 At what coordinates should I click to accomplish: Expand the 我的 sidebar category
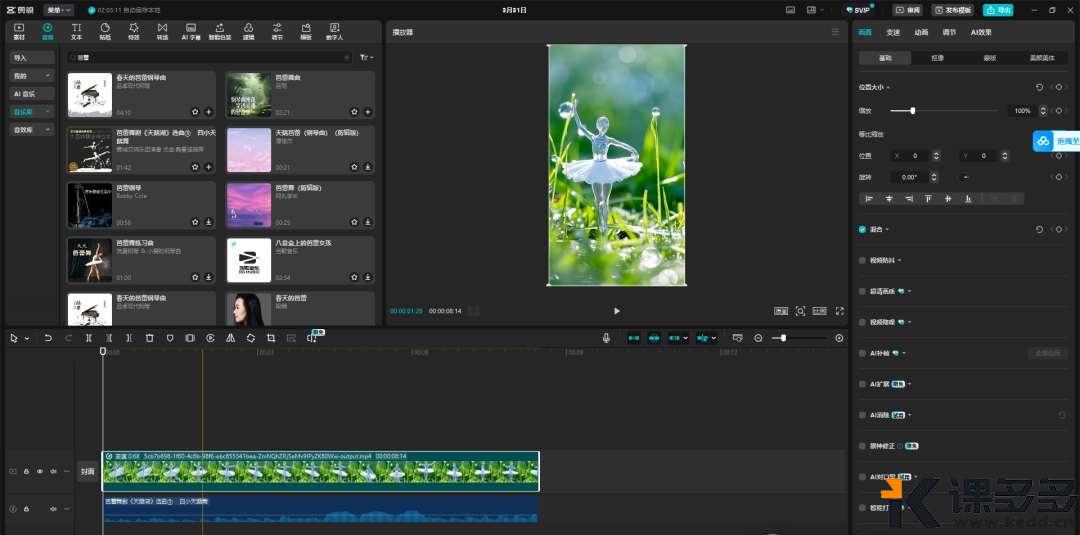click(32, 75)
